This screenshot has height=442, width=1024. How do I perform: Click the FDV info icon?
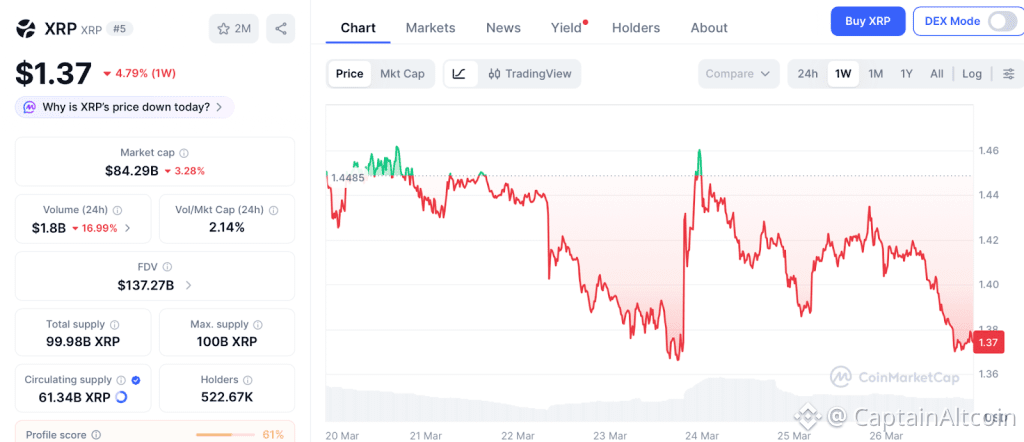click(x=167, y=267)
